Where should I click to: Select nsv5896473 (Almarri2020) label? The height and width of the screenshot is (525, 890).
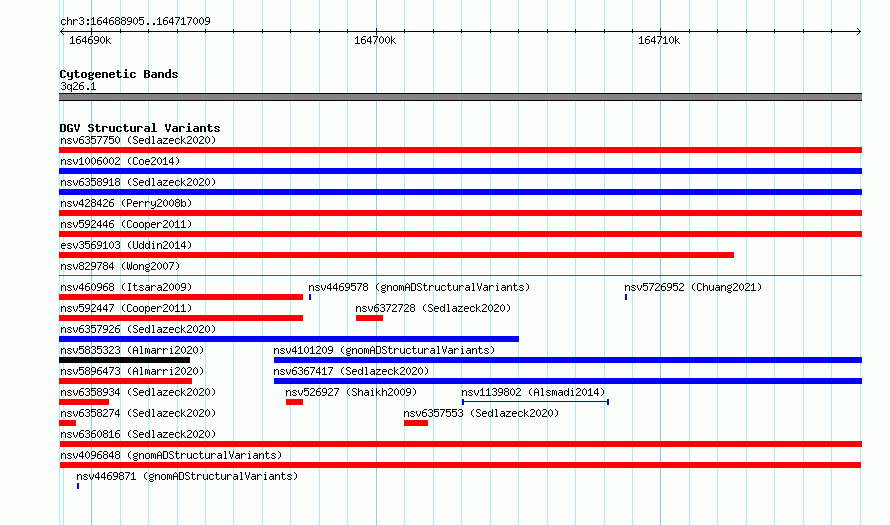[132, 371]
